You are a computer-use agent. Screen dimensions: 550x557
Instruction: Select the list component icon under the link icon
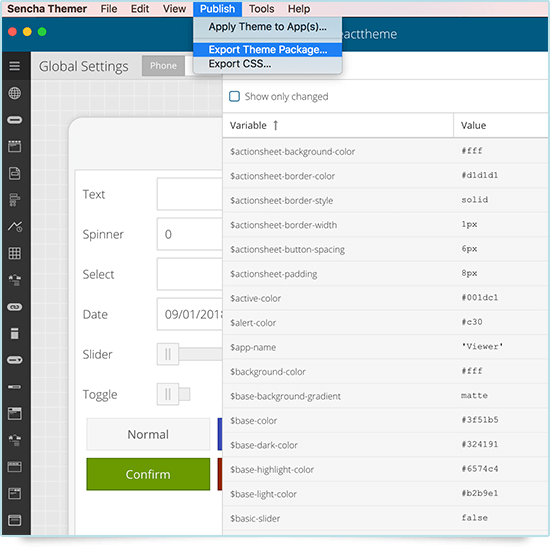click(15, 334)
